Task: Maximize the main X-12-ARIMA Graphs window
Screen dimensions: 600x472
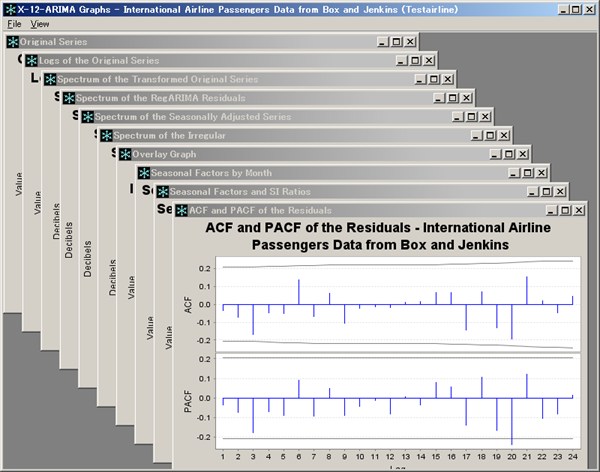Action: pyautogui.click(x=576, y=10)
